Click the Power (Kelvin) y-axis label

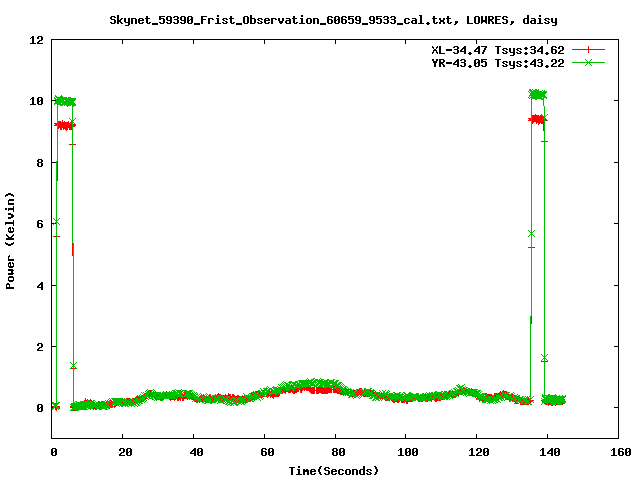[10, 241]
